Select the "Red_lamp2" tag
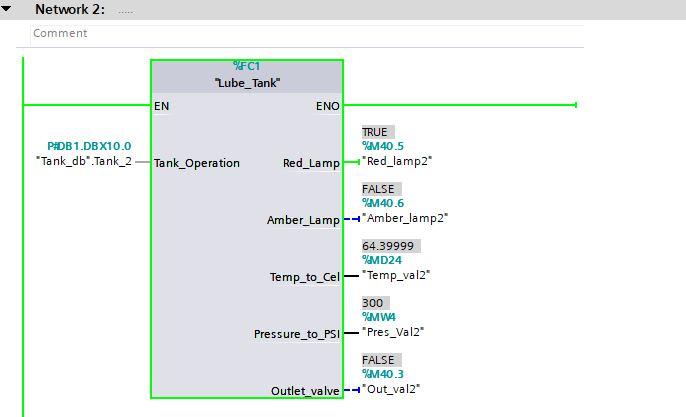This screenshot has height=417, width=686. [397, 161]
